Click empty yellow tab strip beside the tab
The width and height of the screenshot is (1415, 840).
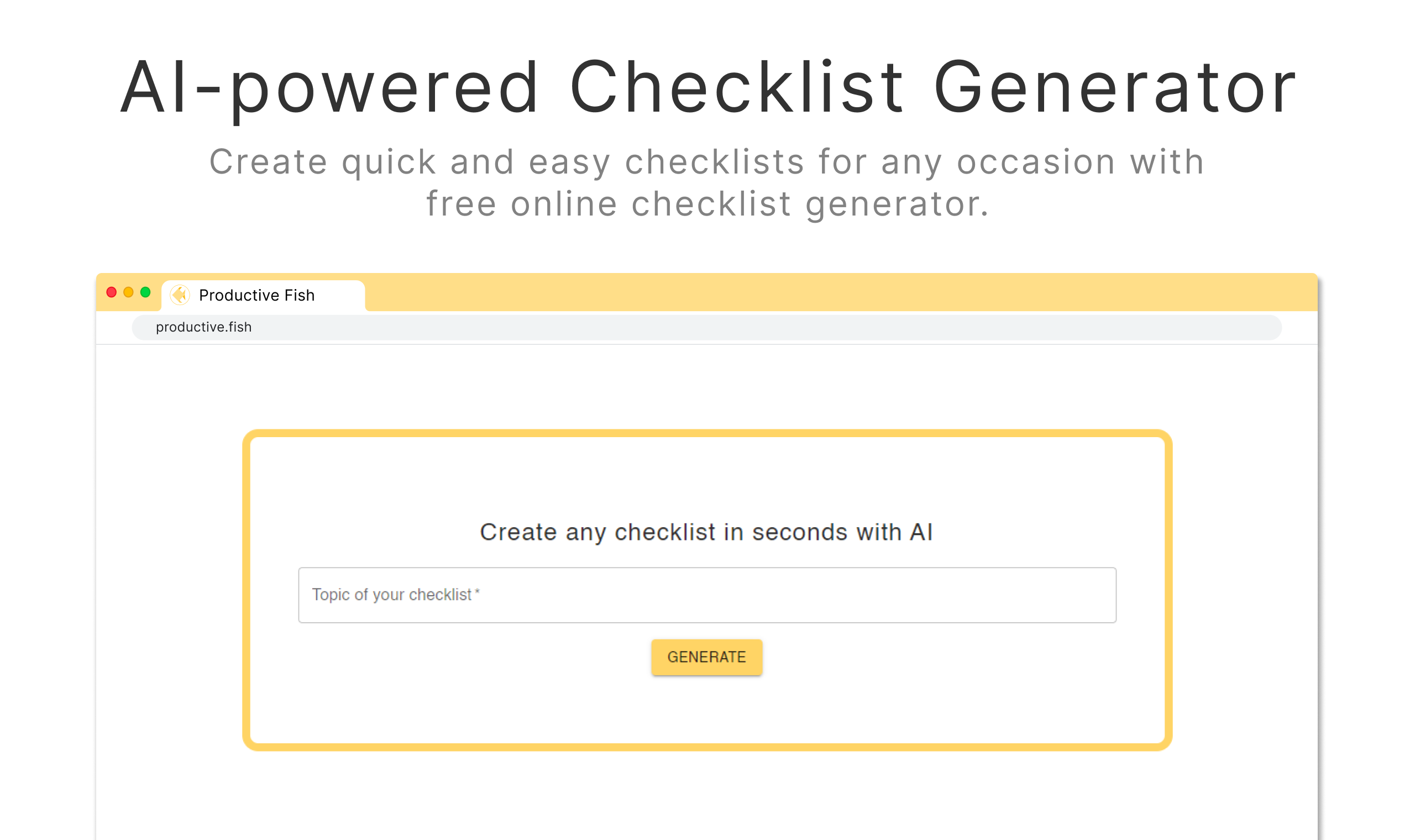(793, 292)
